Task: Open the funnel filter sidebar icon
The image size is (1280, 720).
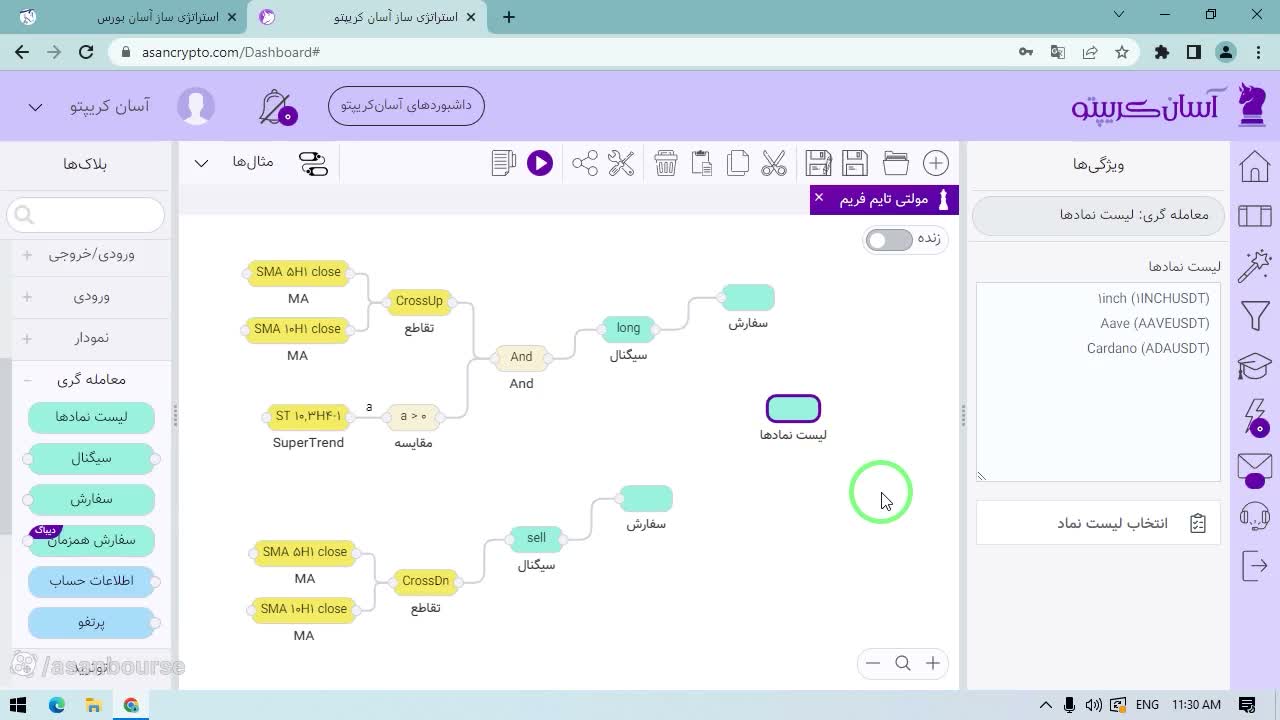Action: pyautogui.click(x=1255, y=316)
